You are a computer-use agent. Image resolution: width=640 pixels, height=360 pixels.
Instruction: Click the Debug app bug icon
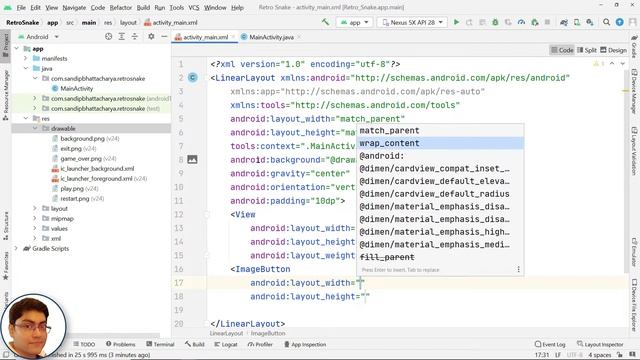(x=495, y=22)
